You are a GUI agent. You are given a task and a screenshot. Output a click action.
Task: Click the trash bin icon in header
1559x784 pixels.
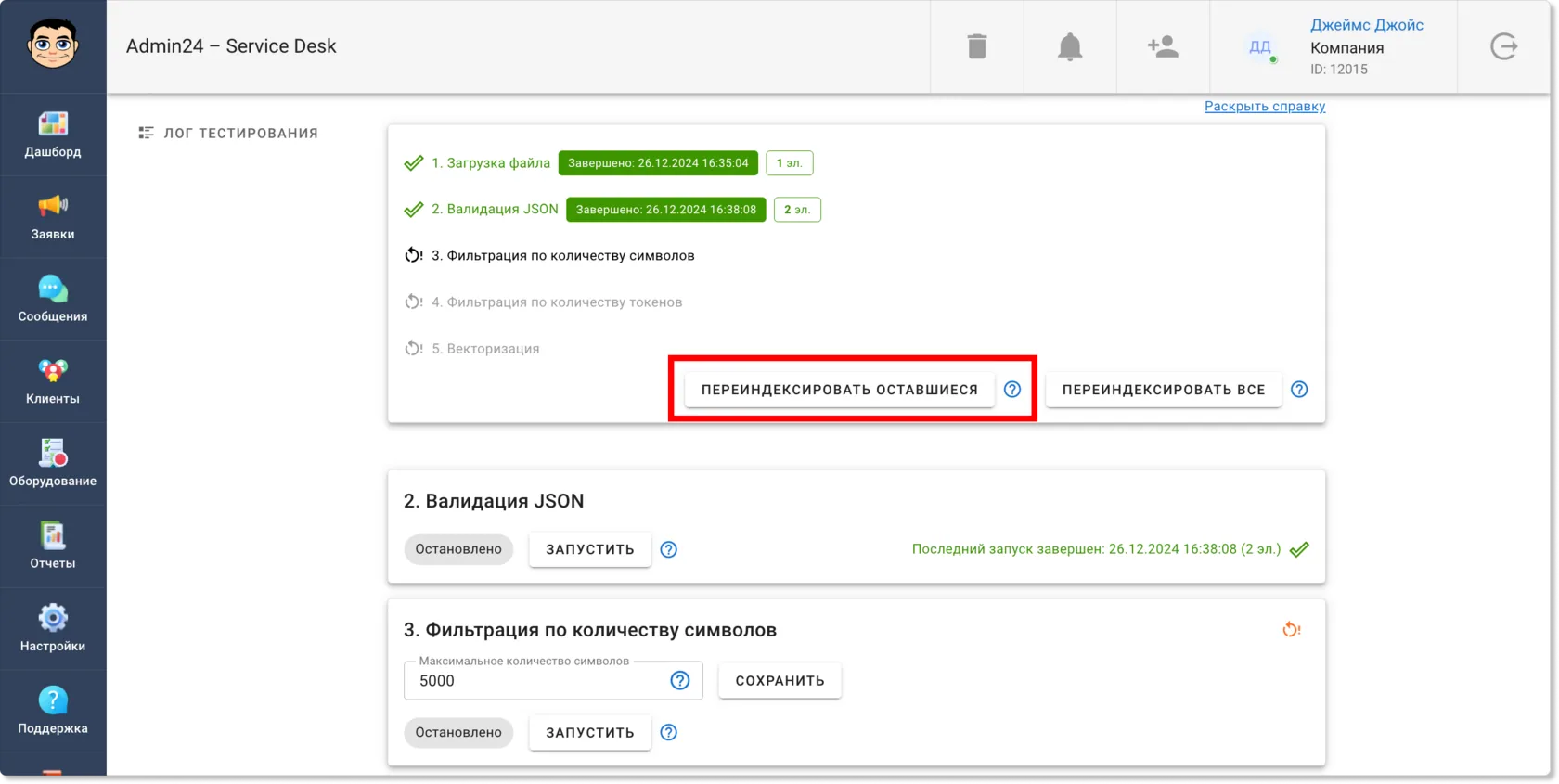click(977, 46)
